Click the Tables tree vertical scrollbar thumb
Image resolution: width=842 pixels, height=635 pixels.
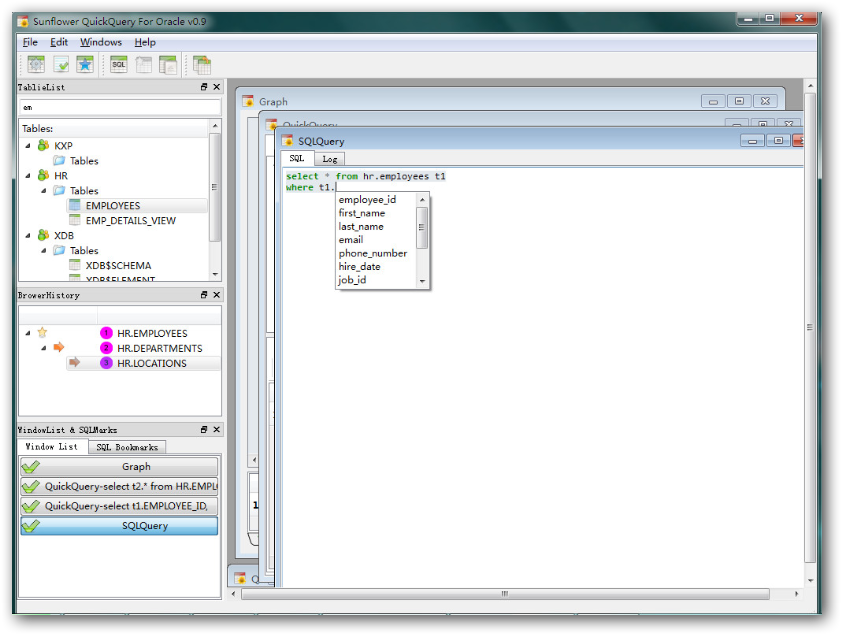(x=214, y=187)
